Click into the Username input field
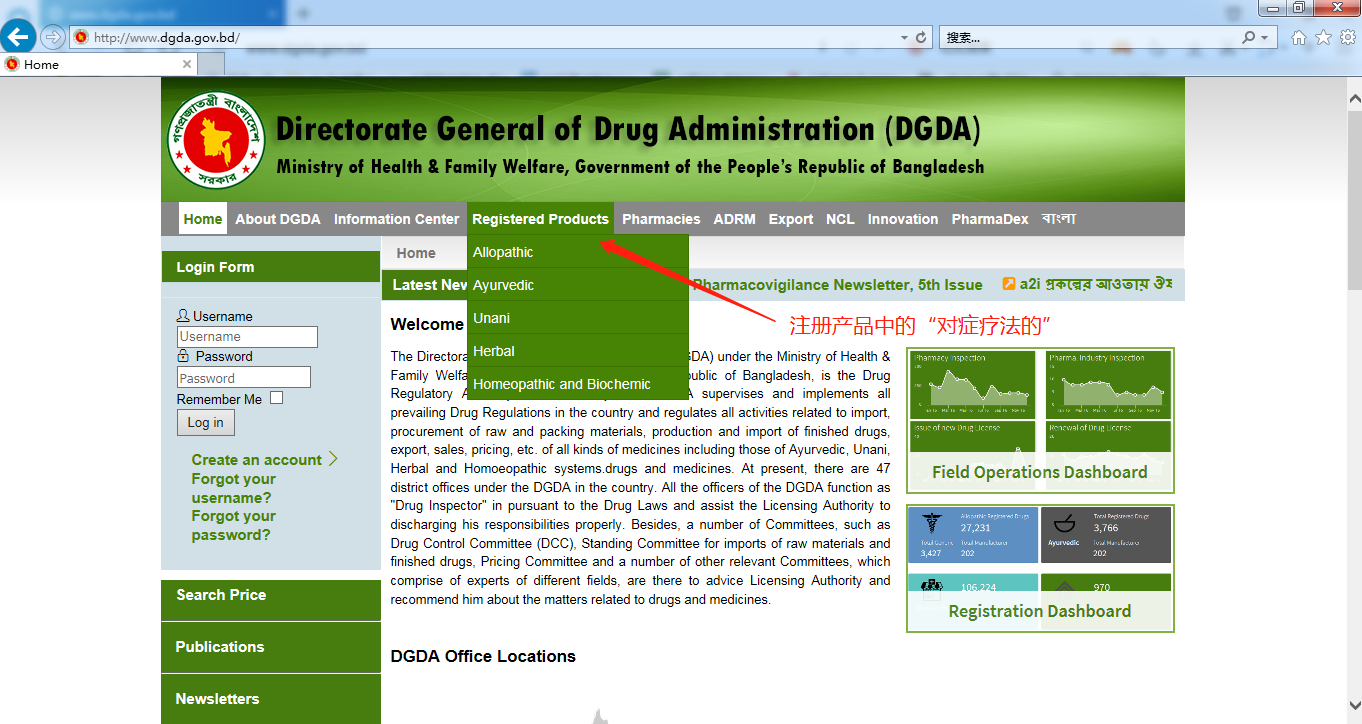The height and width of the screenshot is (724, 1362). (247, 337)
